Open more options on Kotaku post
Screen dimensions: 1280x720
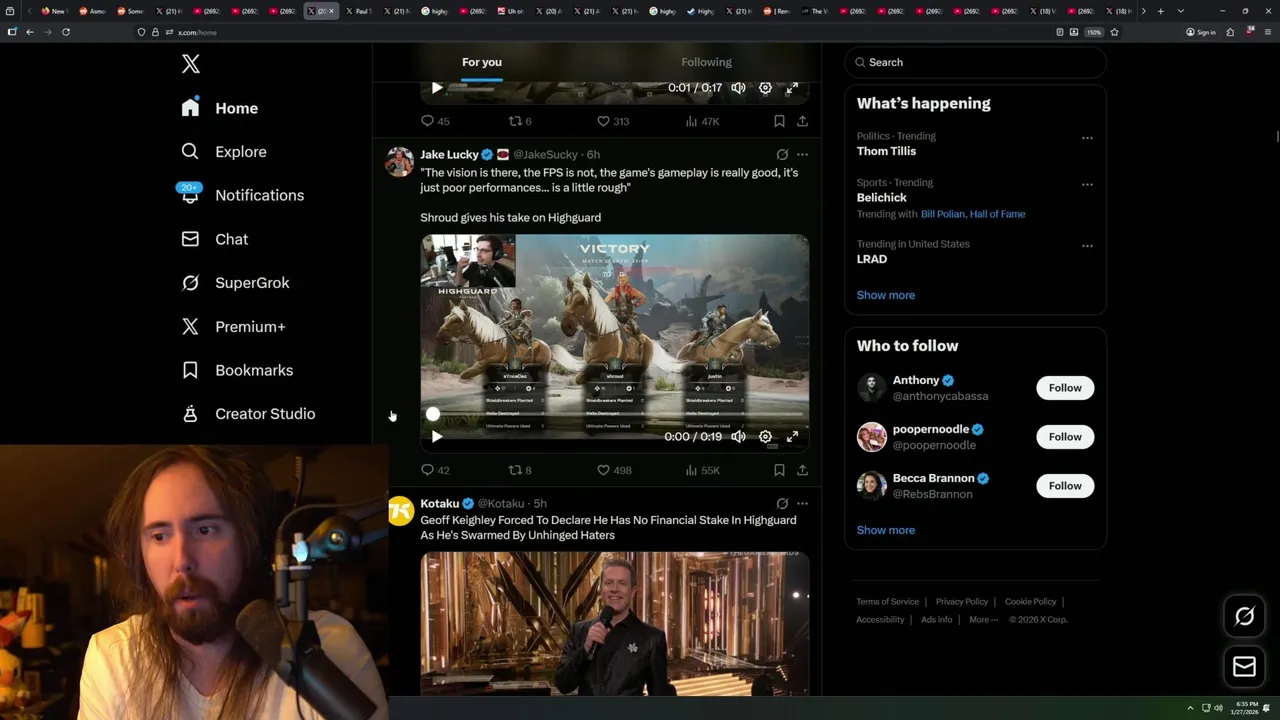point(802,504)
